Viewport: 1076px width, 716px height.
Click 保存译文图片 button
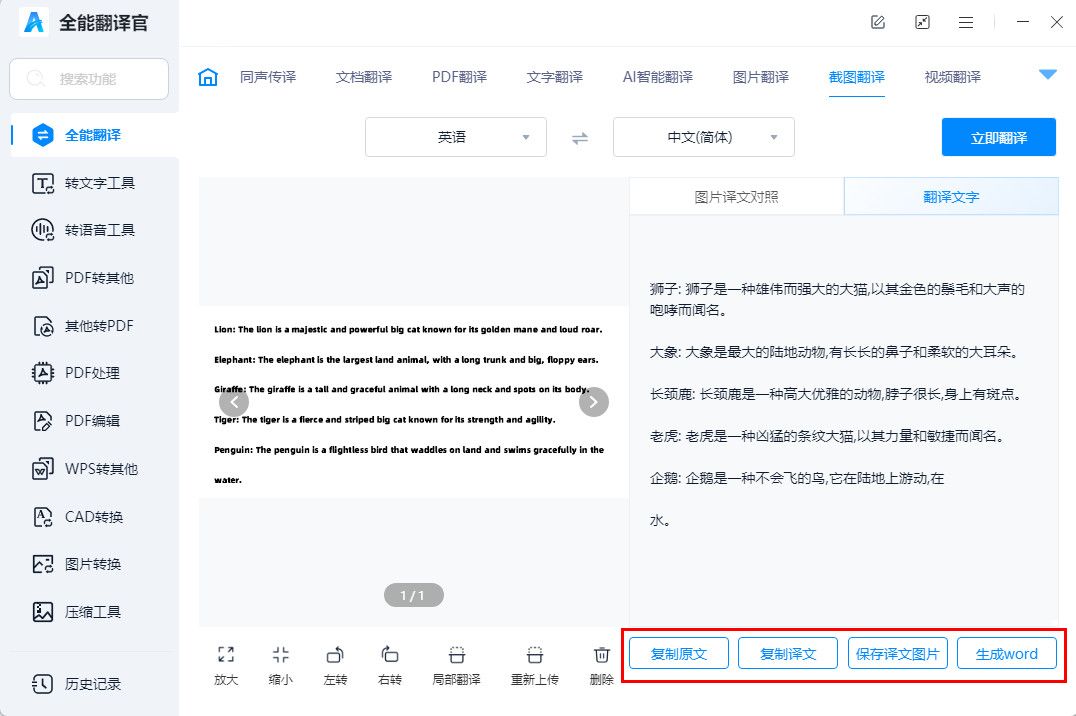click(898, 654)
